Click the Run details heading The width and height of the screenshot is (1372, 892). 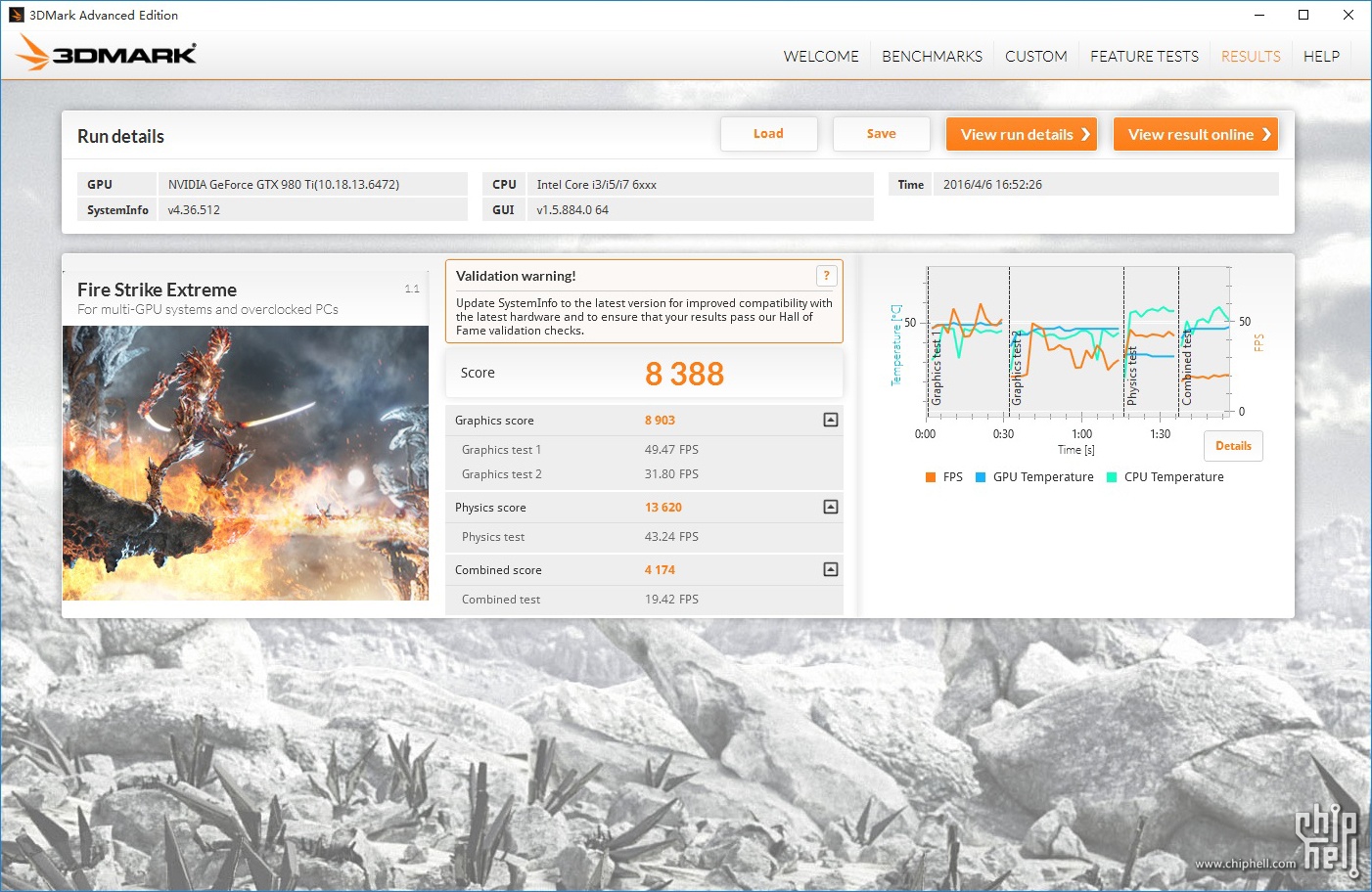click(120, 137)
